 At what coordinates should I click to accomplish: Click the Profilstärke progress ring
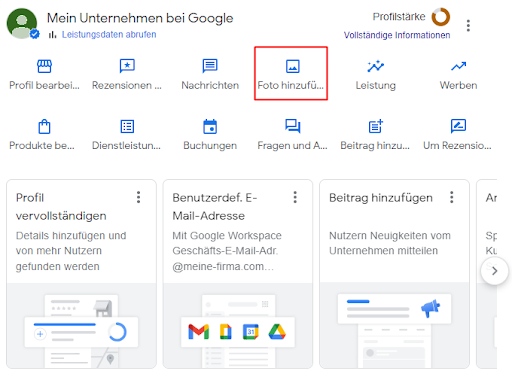coord(441,17)
